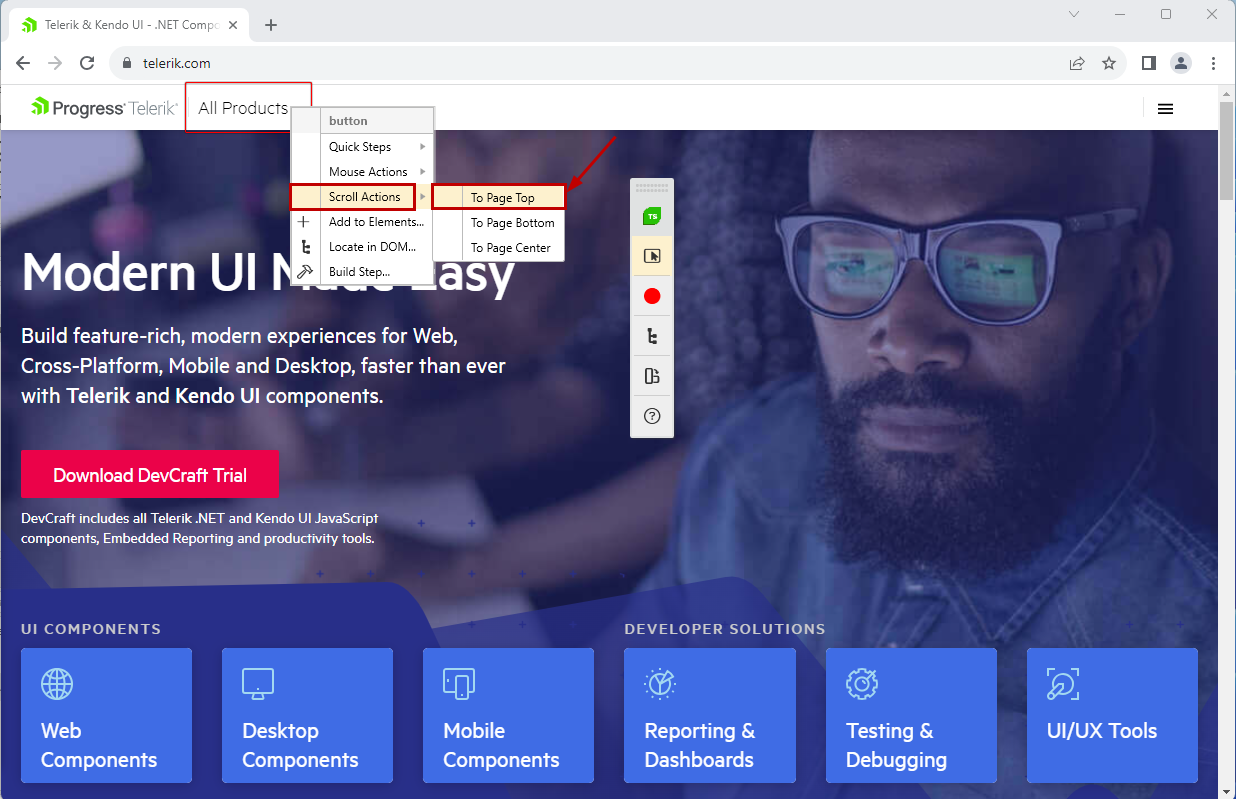Viewport: 1236px width, 799px height.
Task: Open the help question mark icon
Action: pyautogui.click(x=652, y=416)
